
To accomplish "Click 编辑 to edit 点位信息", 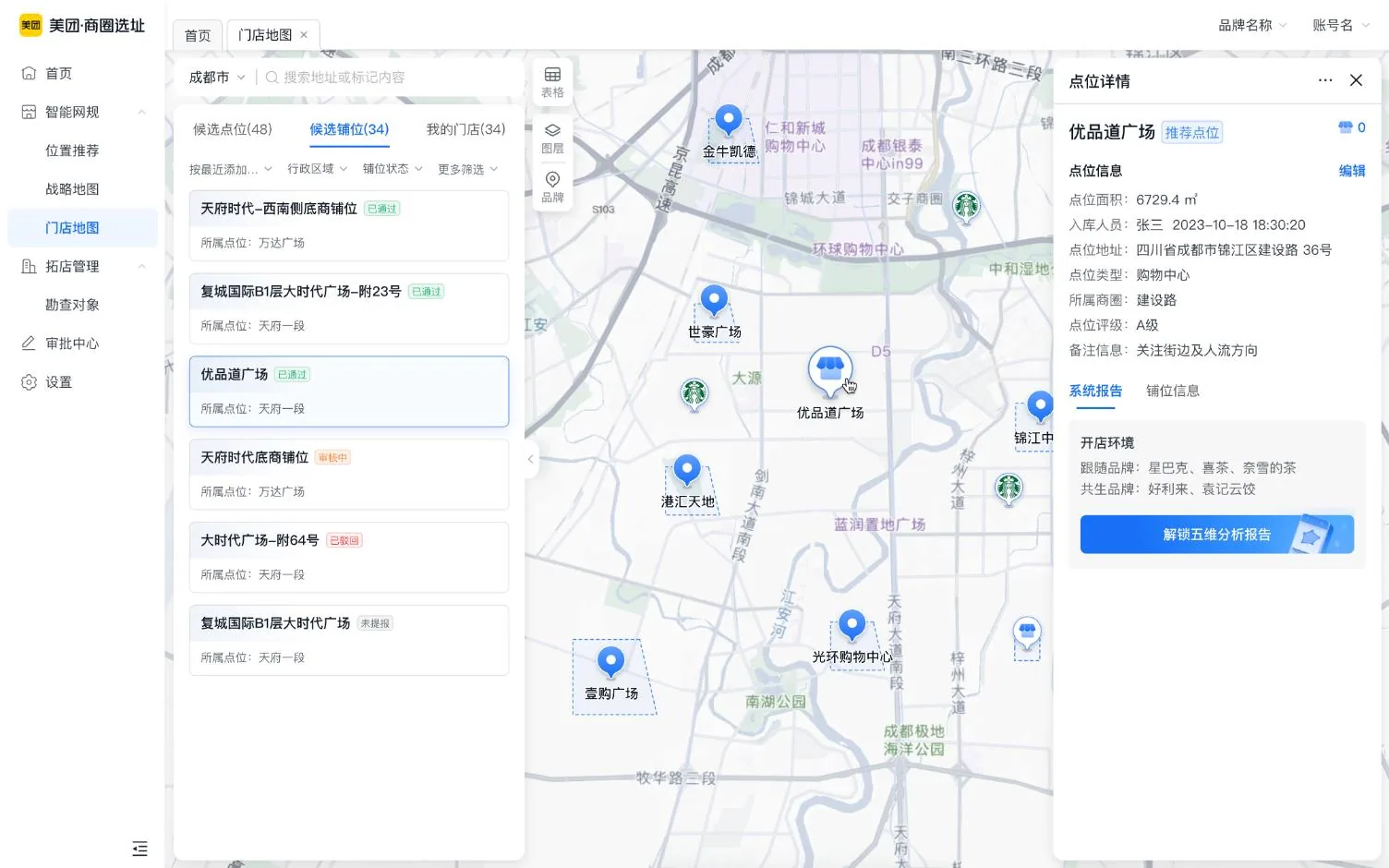I will pos(1352,171).
